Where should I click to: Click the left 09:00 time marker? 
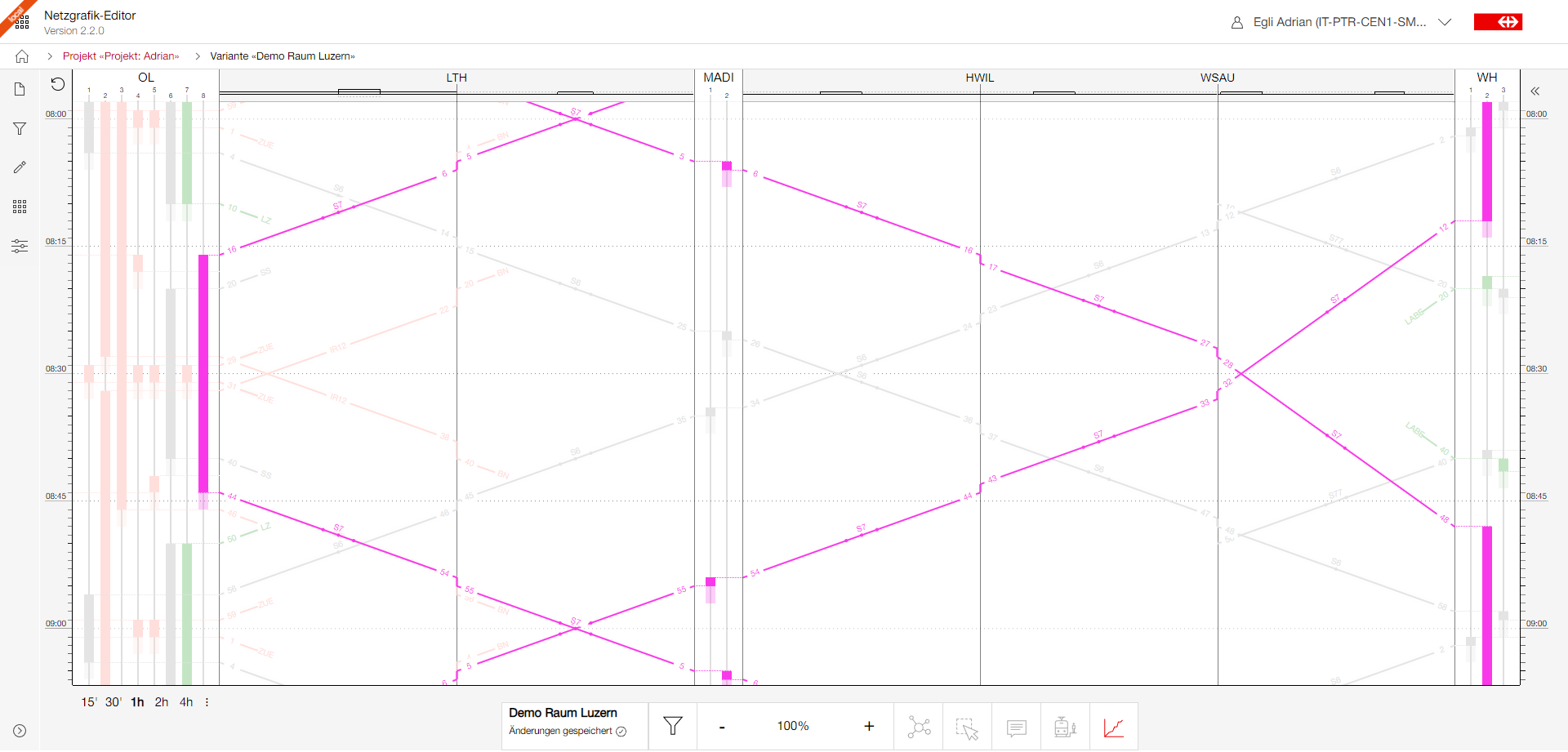pos(56,624)
